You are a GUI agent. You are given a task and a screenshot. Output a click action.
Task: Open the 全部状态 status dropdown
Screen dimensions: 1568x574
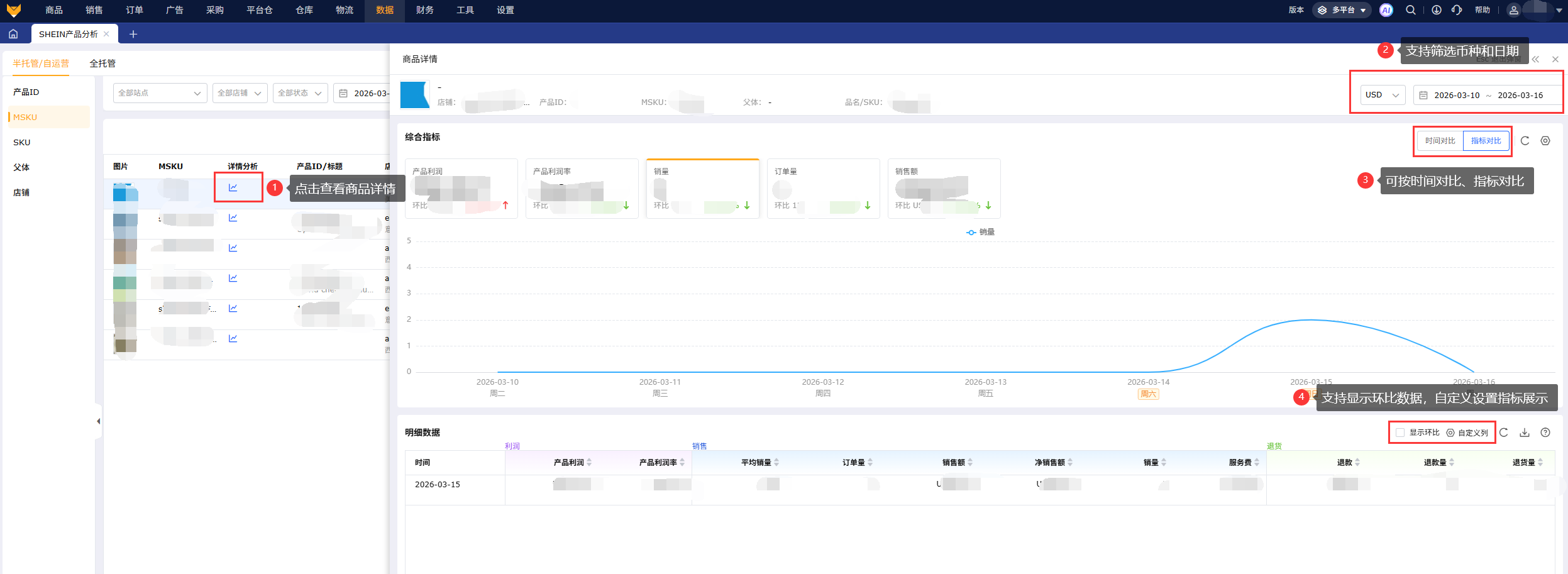tap(300, 93)
